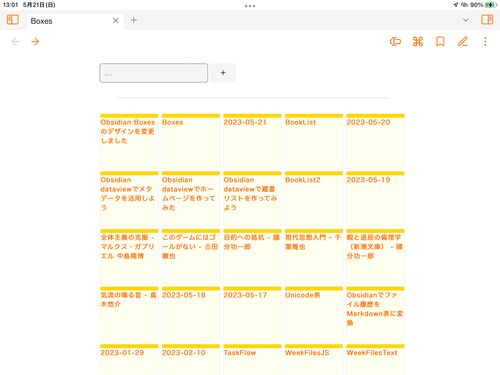Toggle the right sidebar panel
Viewport: 500px width, 375px height.
coord(487,20)
